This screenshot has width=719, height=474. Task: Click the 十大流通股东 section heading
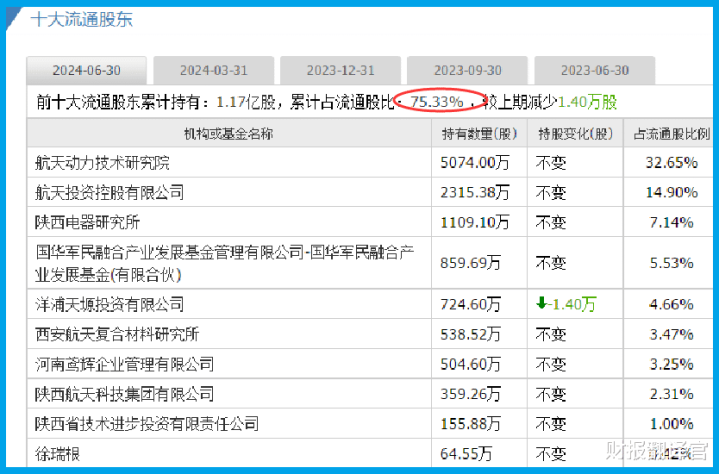(x=82, y=19)
